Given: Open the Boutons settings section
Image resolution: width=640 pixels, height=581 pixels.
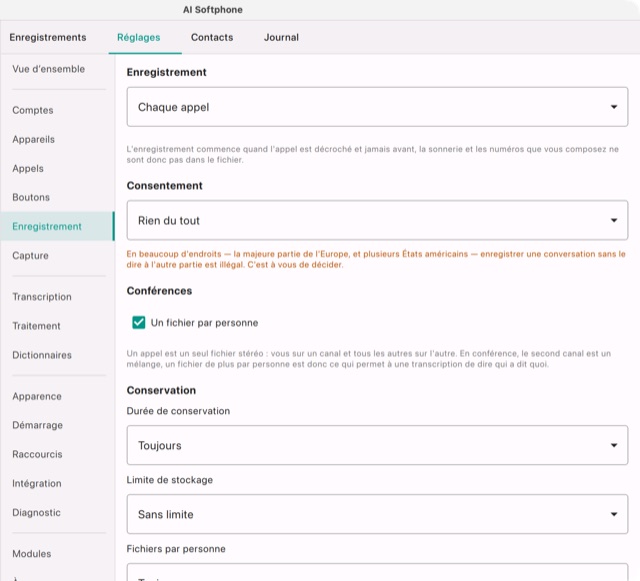Looking at the screenshot, I should click(31, 197).
